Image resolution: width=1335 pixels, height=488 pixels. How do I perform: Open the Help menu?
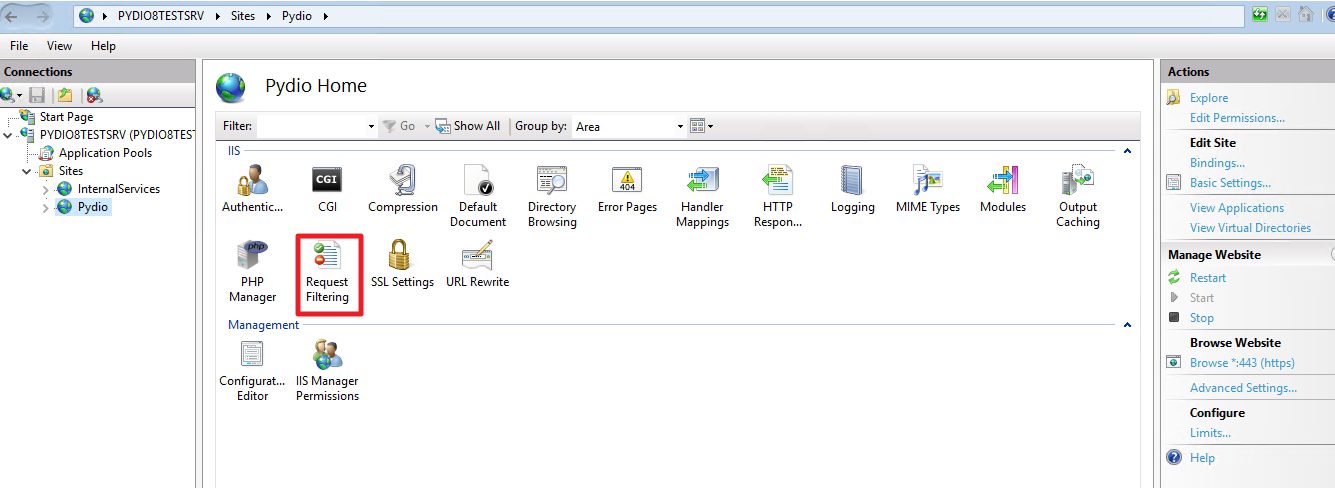click(x=103, y=46)
